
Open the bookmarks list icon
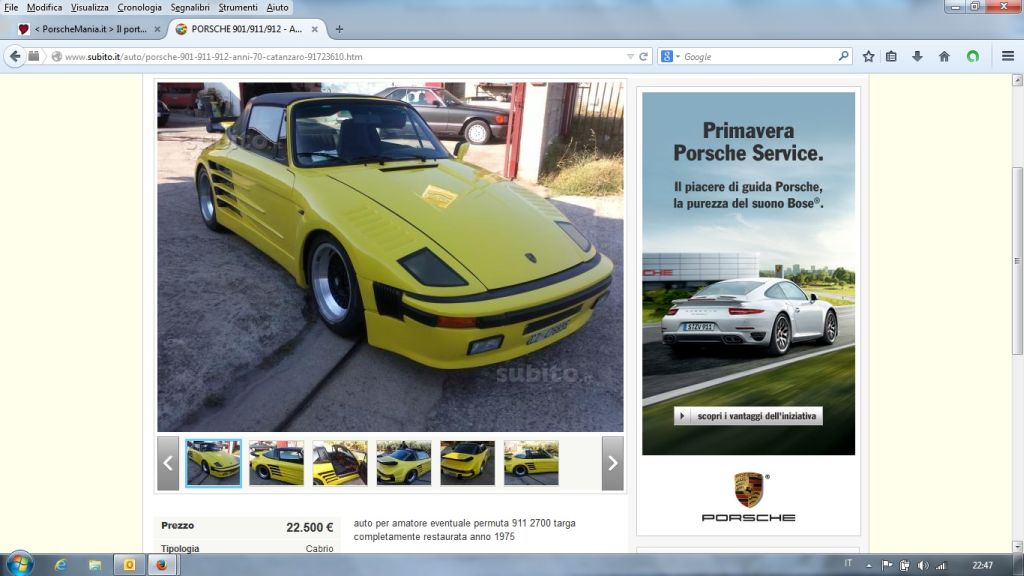coord(891,57)
